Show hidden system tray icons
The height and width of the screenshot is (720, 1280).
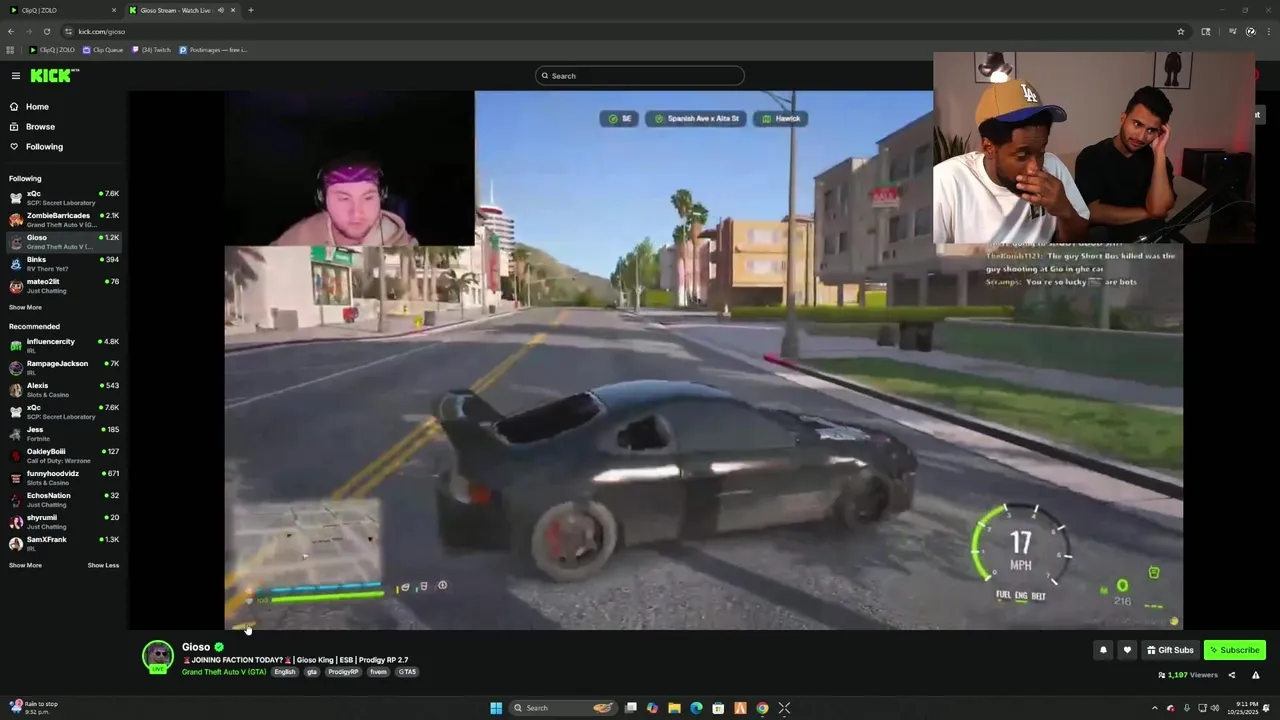pos(1154,708)
